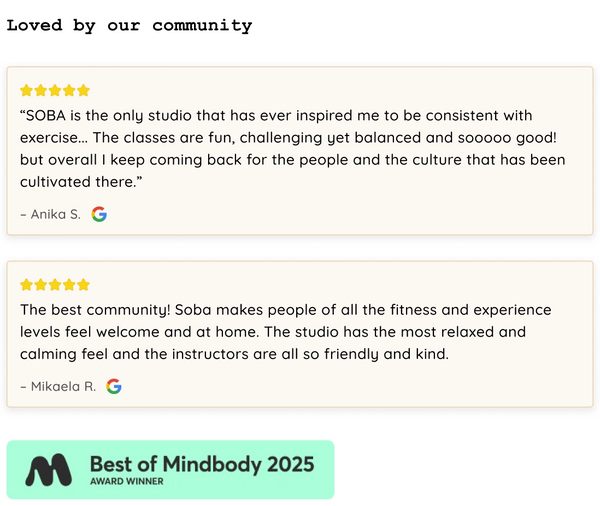Click the "AWARD WINNER" subtitle on the badge
This screenshot has width=600, height=506.
tap(126, 482)
